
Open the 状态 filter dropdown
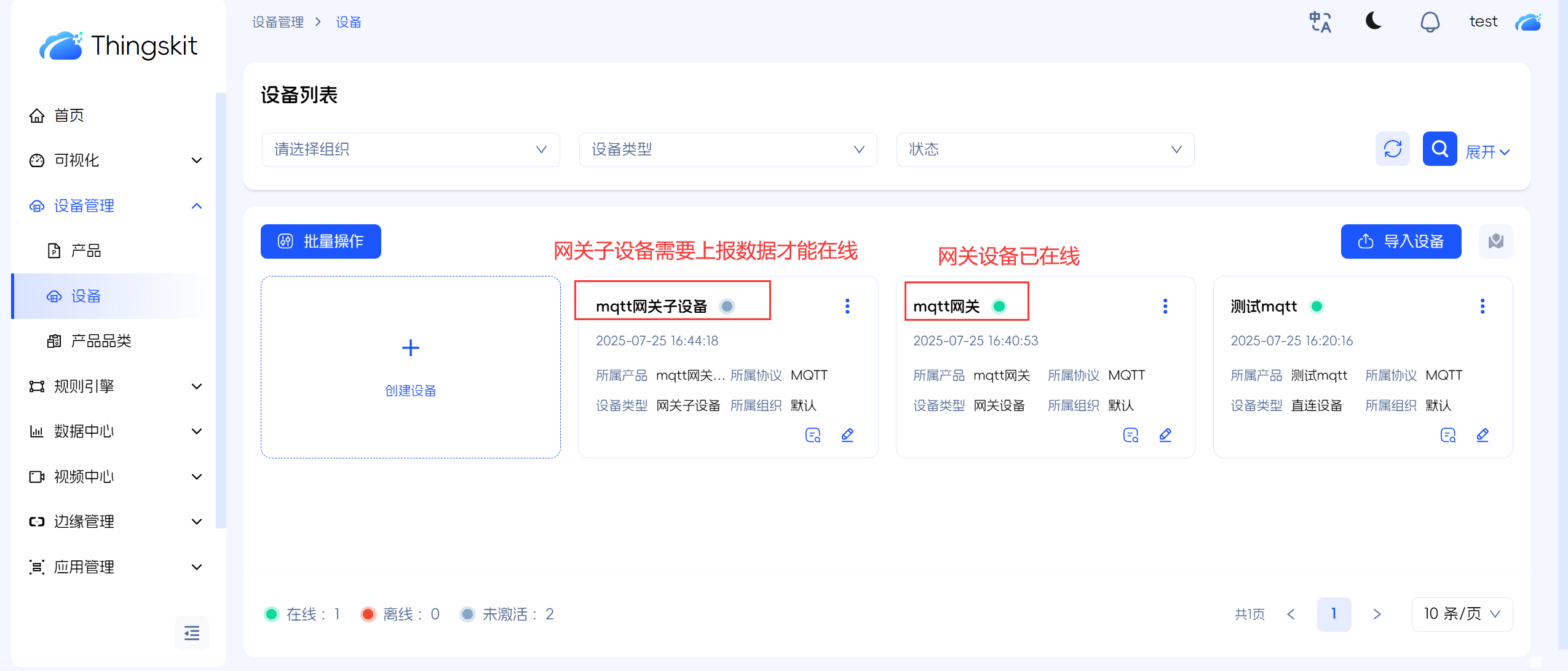tap(1045, 149)
